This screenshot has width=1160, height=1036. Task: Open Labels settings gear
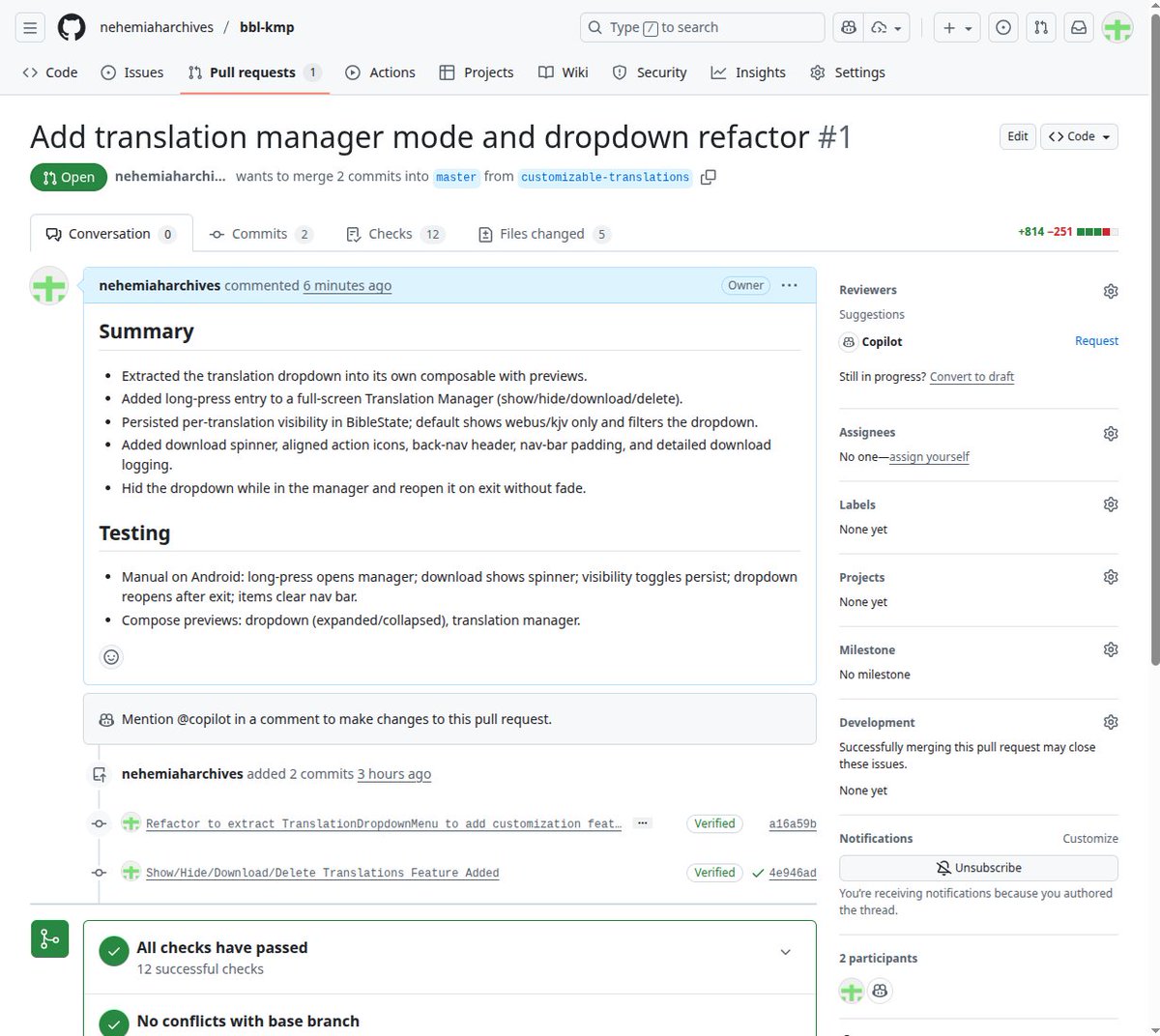(x=1111, y=504)
